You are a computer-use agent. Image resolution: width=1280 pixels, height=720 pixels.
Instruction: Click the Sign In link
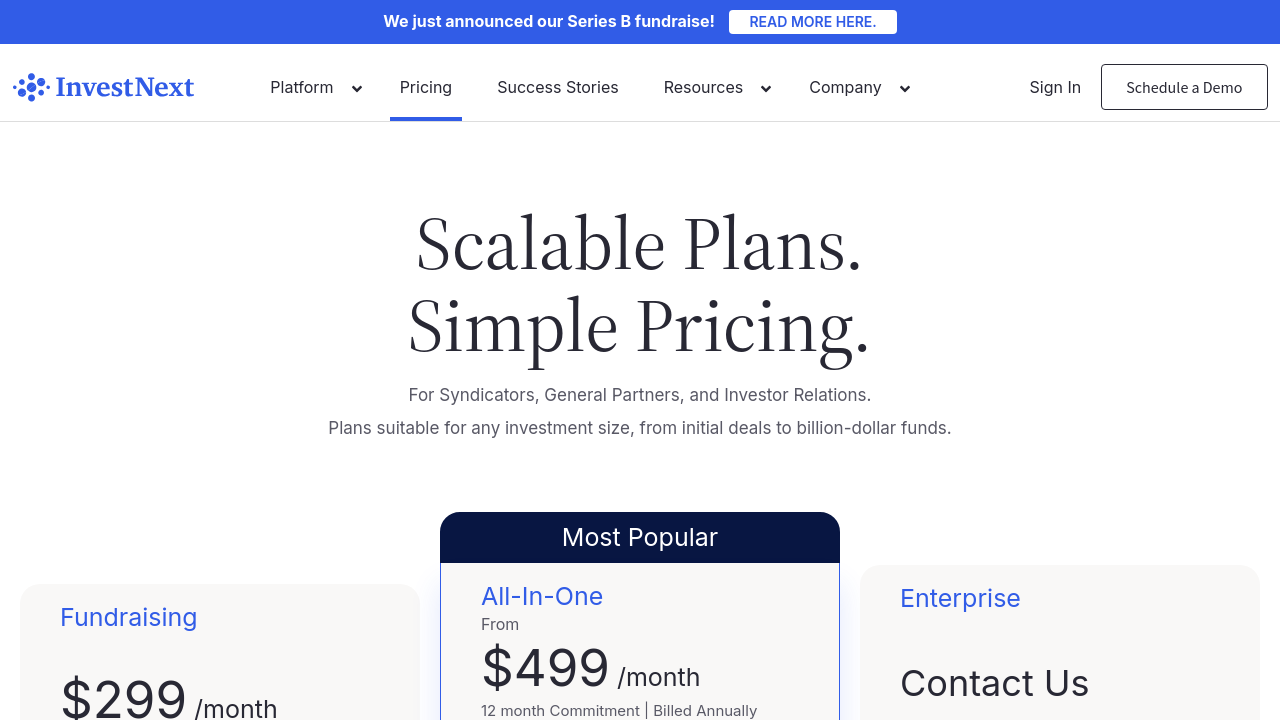coord(1055,88)
